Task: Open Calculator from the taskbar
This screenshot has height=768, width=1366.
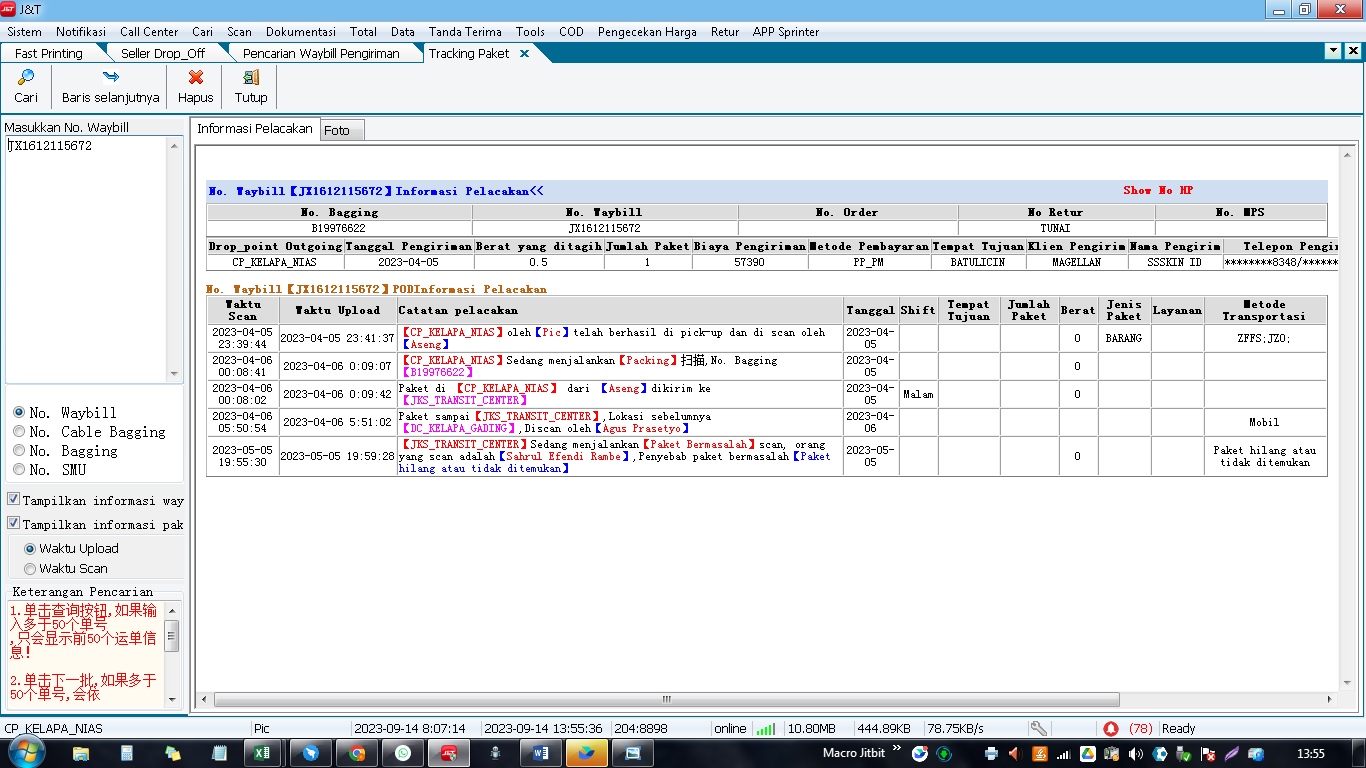Action: coord(127,753)
